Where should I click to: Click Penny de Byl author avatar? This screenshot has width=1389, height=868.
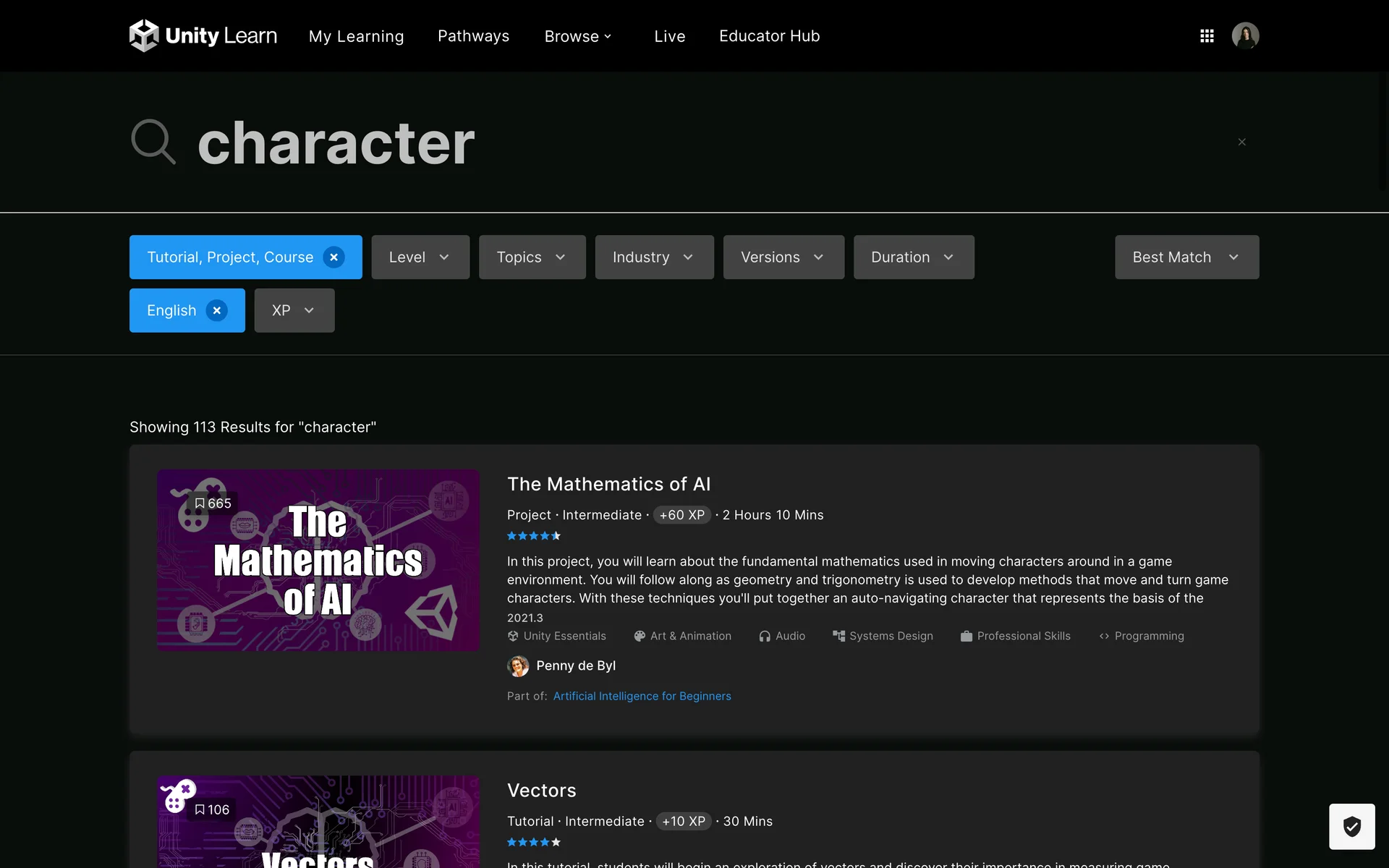click(518, 665)
